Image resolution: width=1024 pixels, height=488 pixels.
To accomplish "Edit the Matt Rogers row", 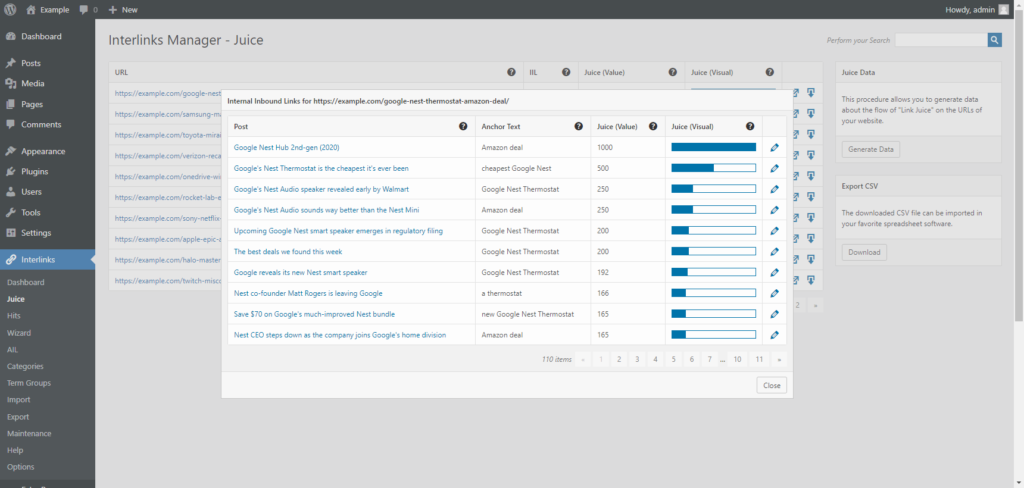I will [775, 293].
